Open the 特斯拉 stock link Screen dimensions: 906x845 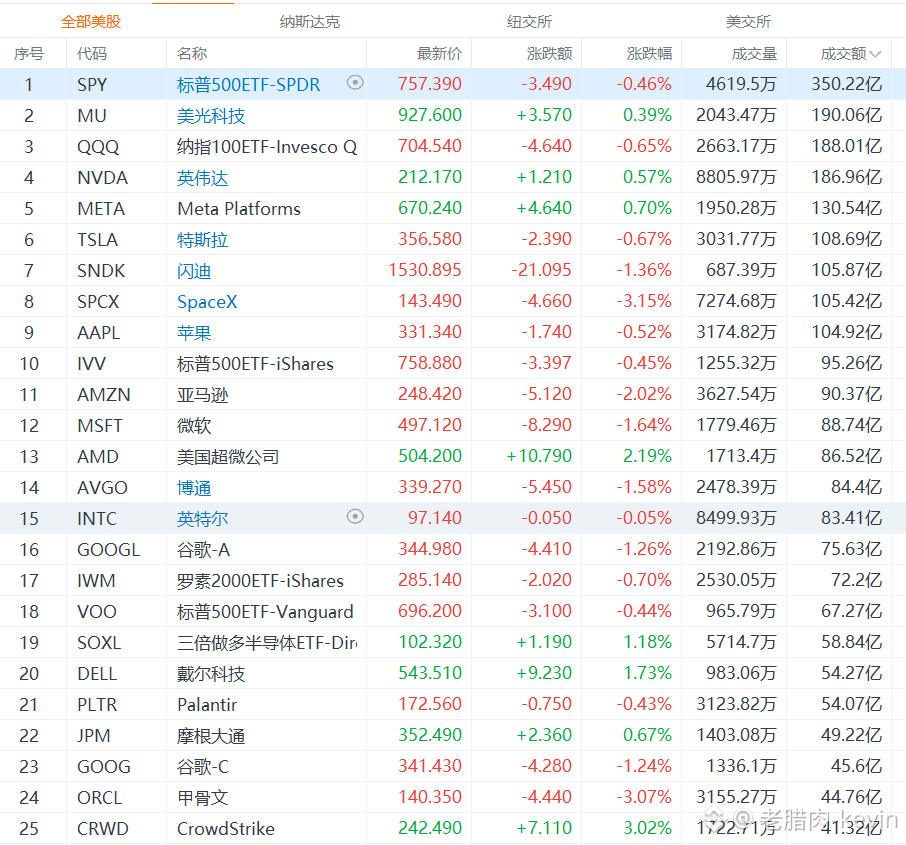click(202, 239)
